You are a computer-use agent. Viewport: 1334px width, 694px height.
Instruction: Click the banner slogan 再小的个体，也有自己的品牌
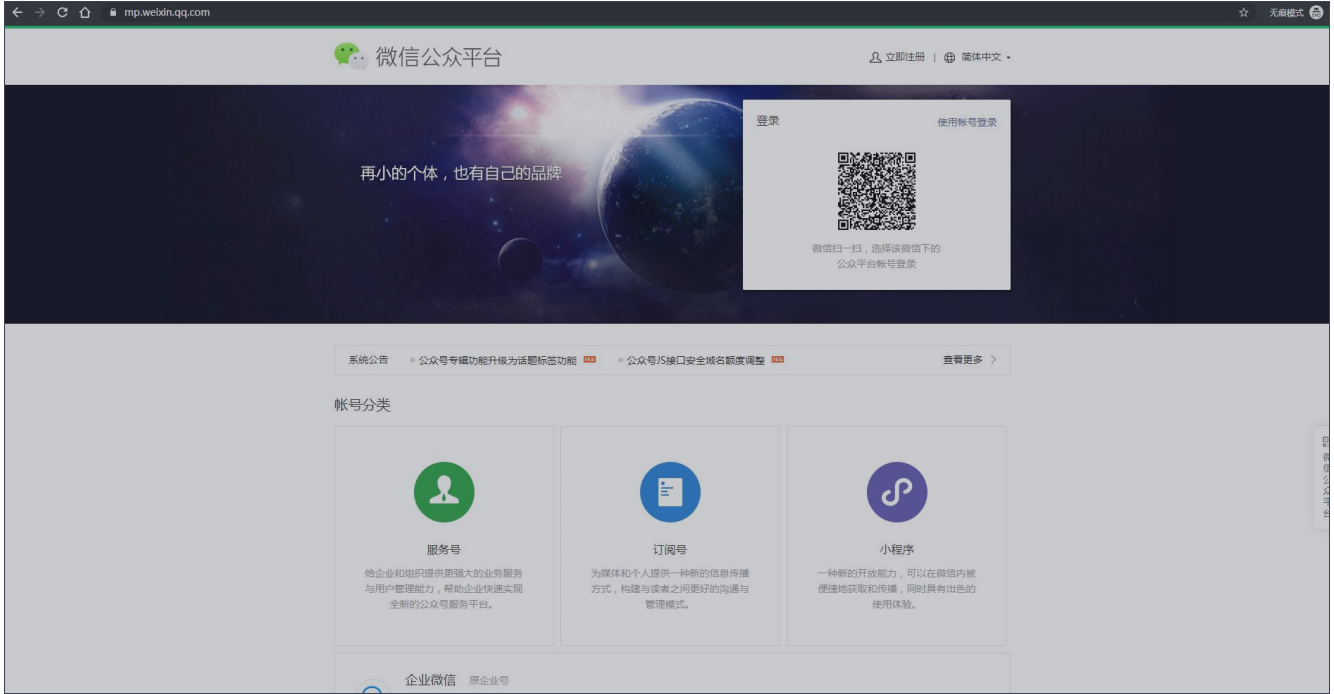point(461,173)
